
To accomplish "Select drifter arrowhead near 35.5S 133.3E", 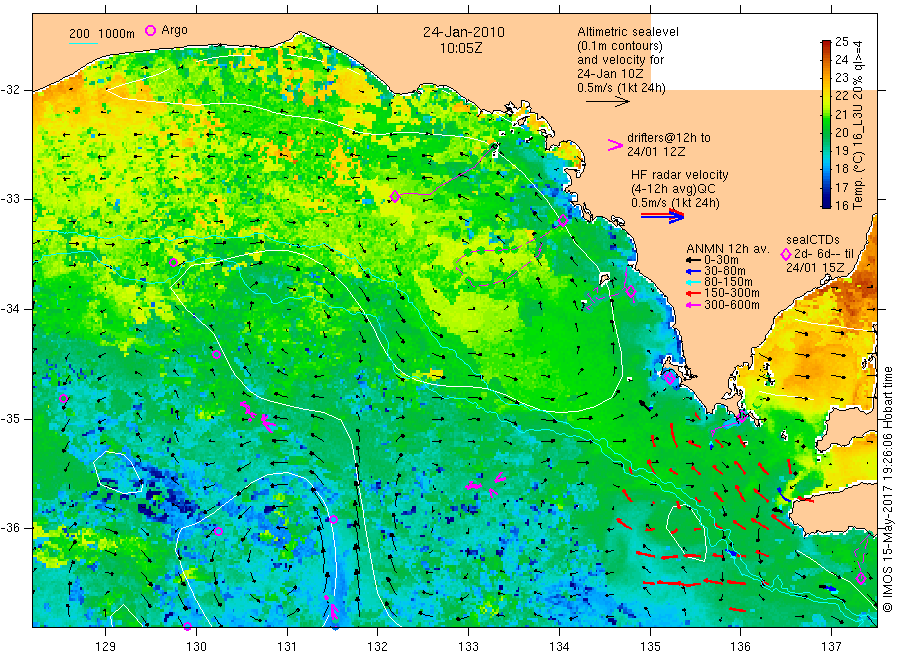I will (499, 477).
